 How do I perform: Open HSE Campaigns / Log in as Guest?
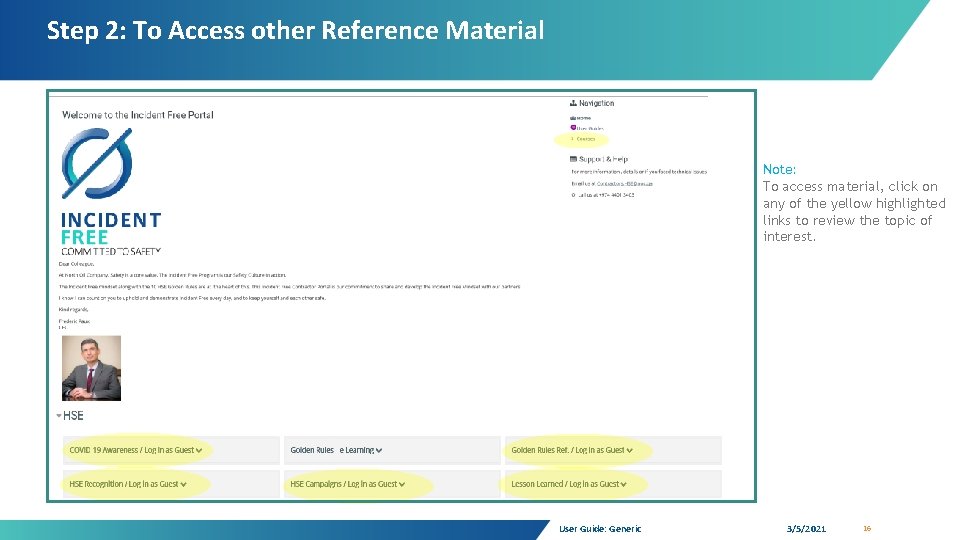coord(343,484)
